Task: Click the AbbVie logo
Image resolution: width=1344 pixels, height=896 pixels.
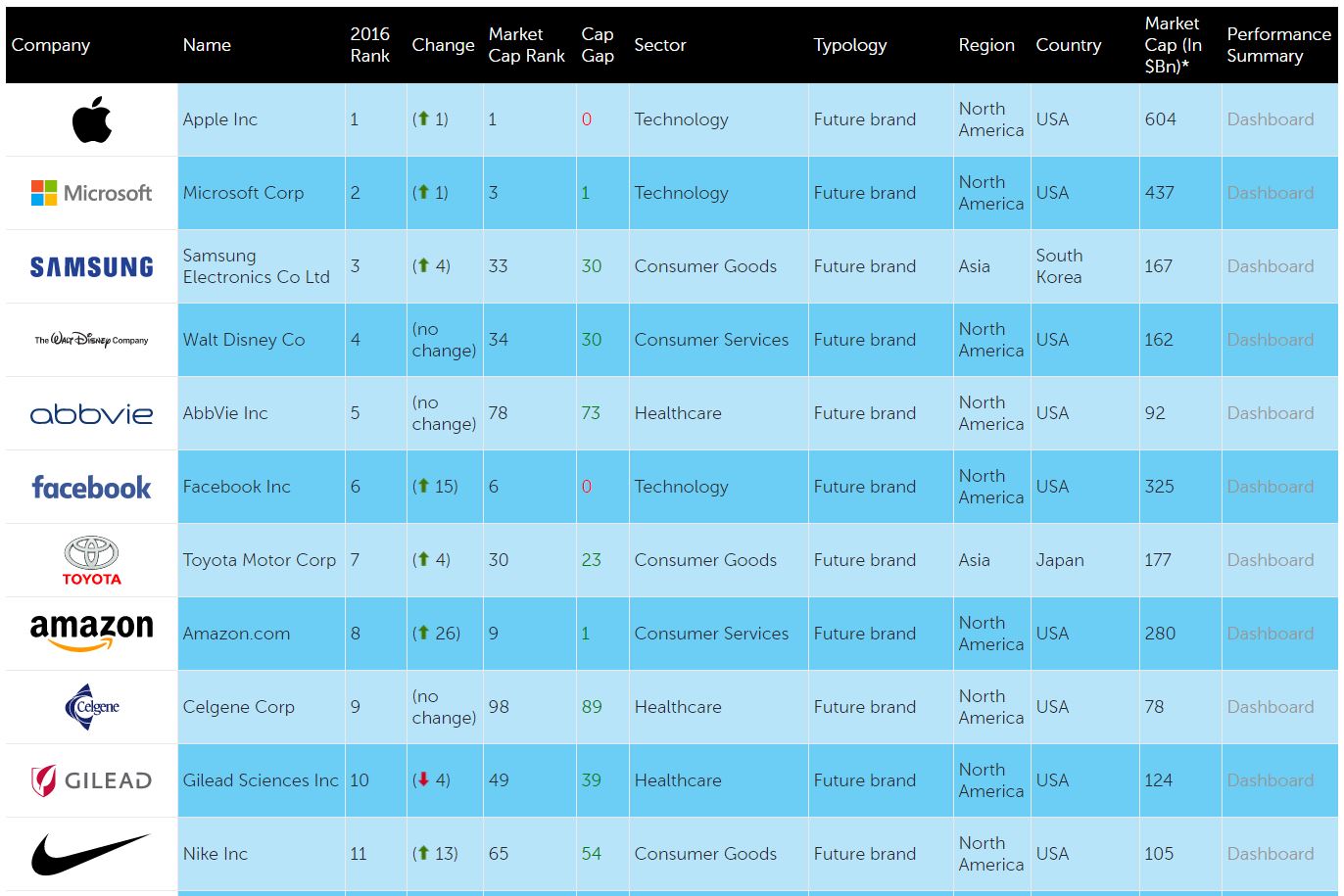Action: point(91,414)
